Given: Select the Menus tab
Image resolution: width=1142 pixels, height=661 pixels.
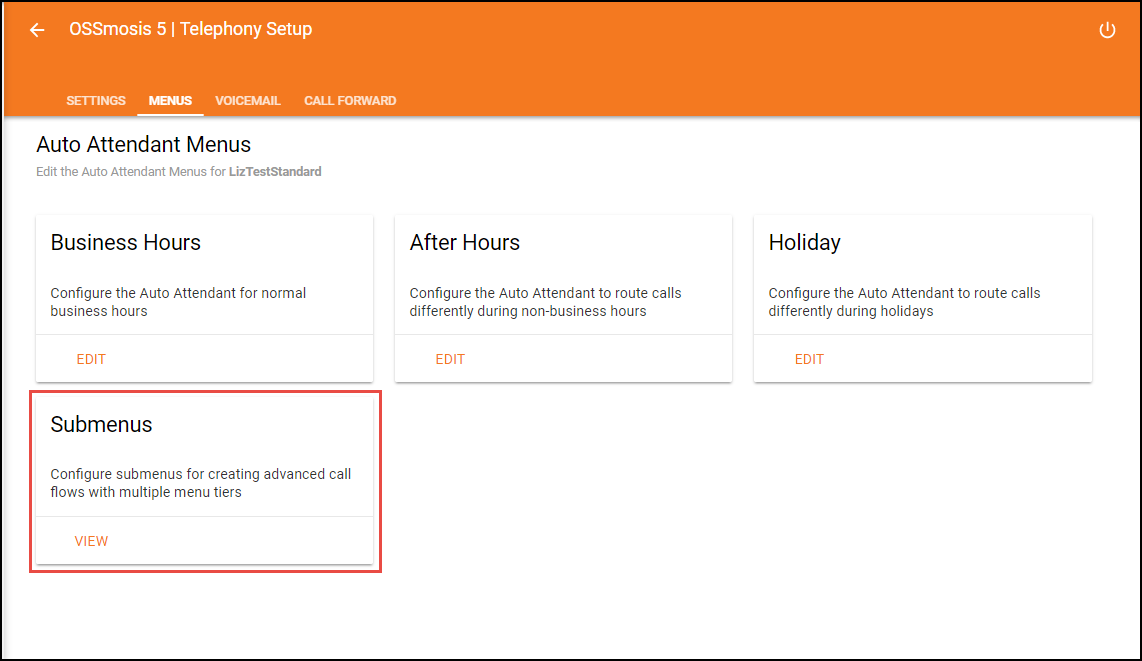Looking at the screenshot, I should pos(170,101).
